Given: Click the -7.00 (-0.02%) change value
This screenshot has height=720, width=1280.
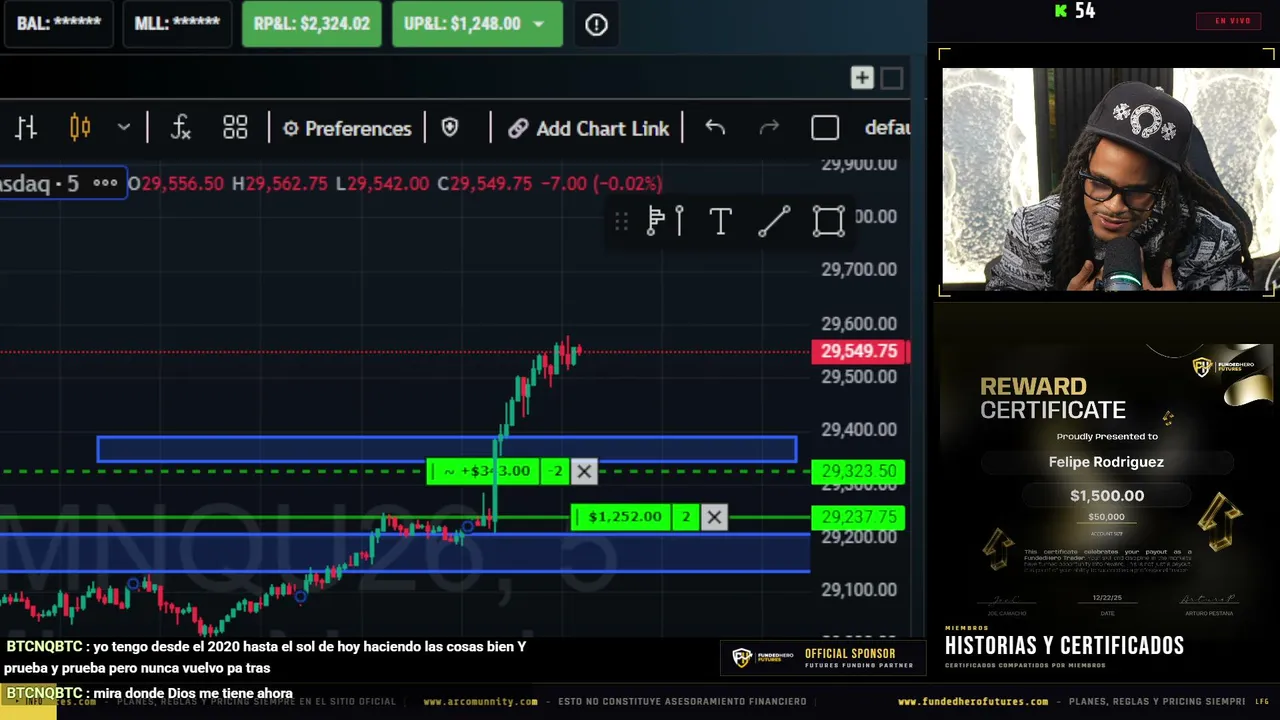Looking at the screenshot, I should coord(601,184).
